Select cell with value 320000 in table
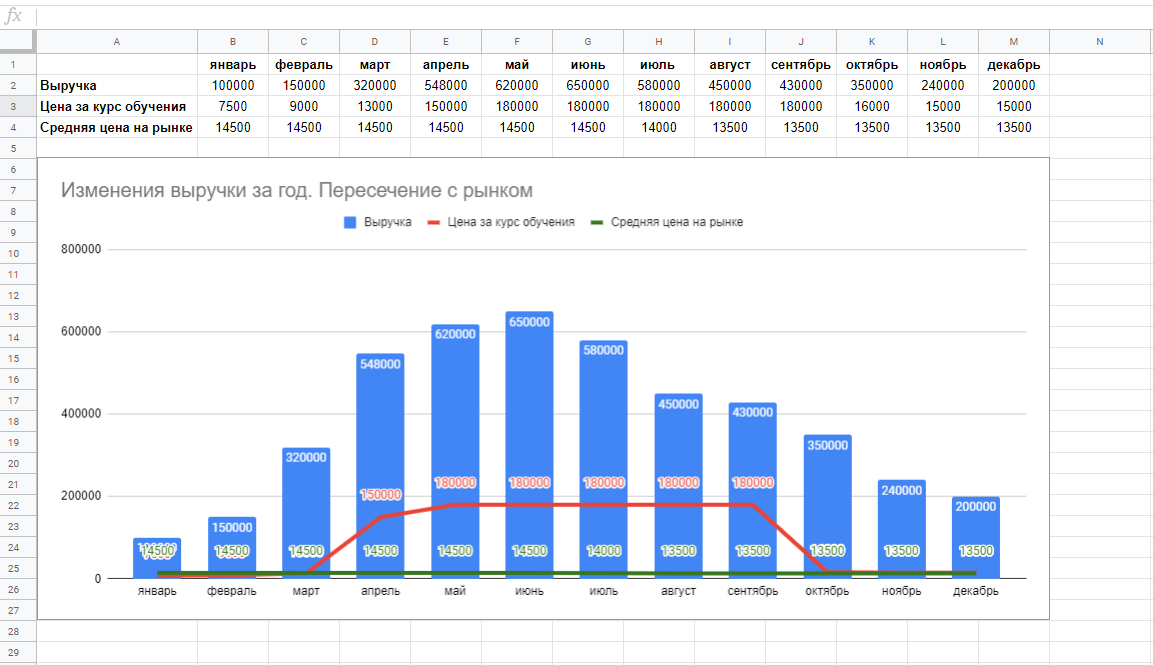Image resolution: width=1153 pixels, height=665 pixels. click(x=375, y=86)
